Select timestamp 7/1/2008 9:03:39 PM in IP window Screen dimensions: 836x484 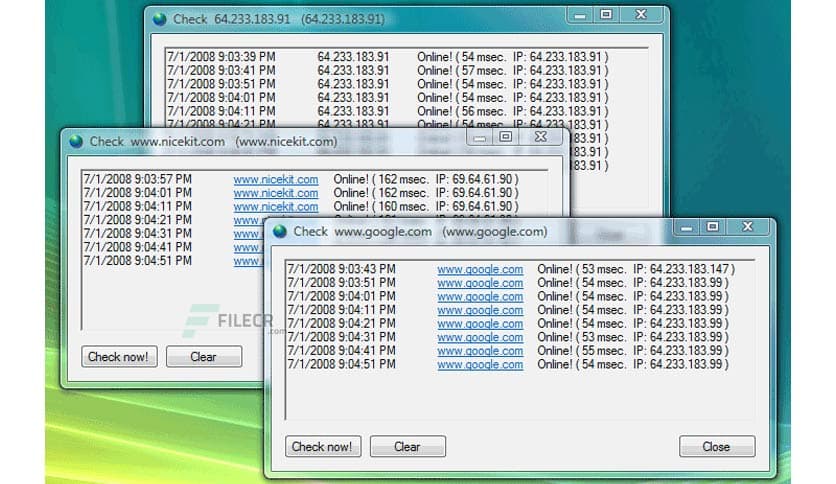point(221,57)
